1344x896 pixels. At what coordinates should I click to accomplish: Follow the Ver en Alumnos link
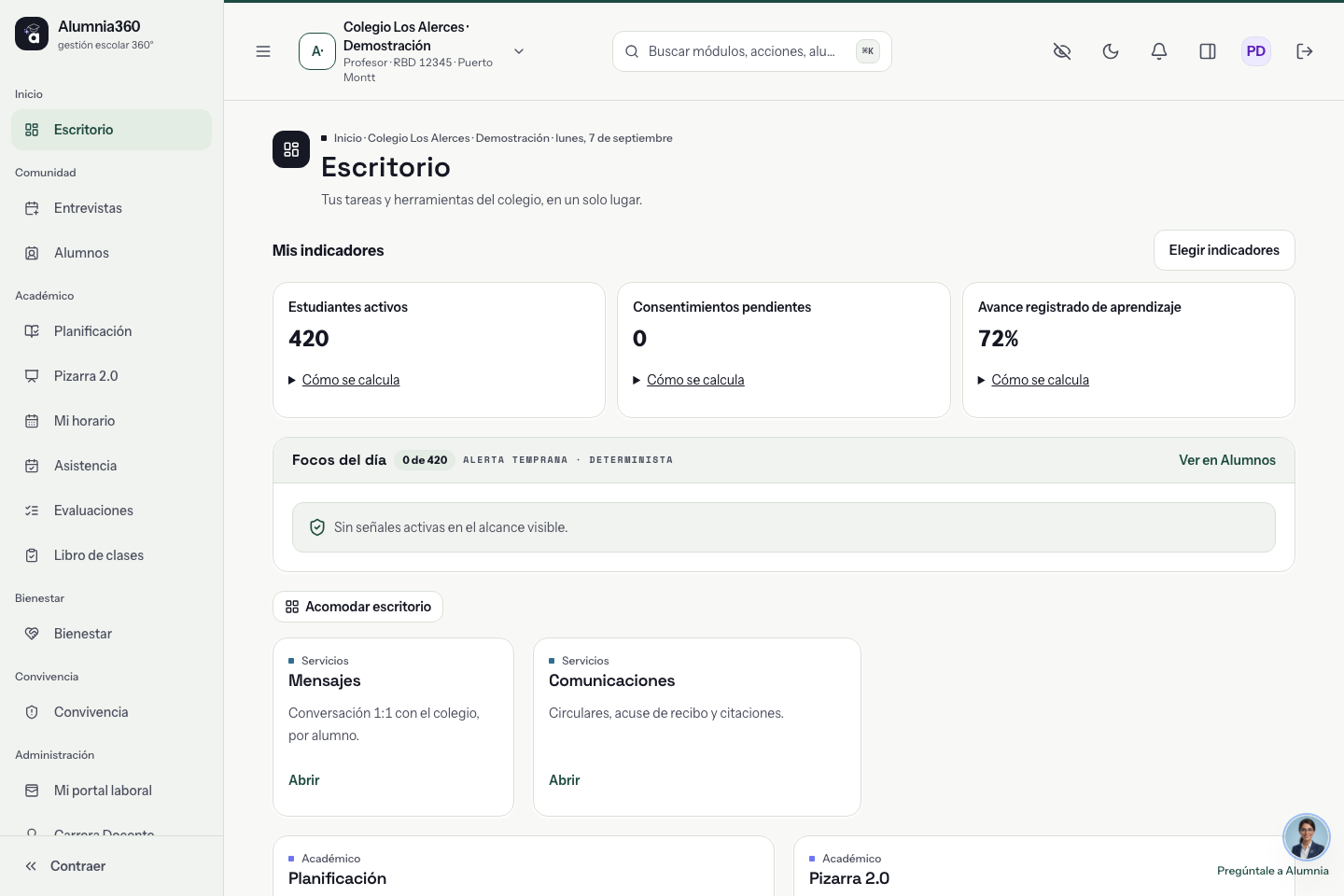(x=1226, y=460)
